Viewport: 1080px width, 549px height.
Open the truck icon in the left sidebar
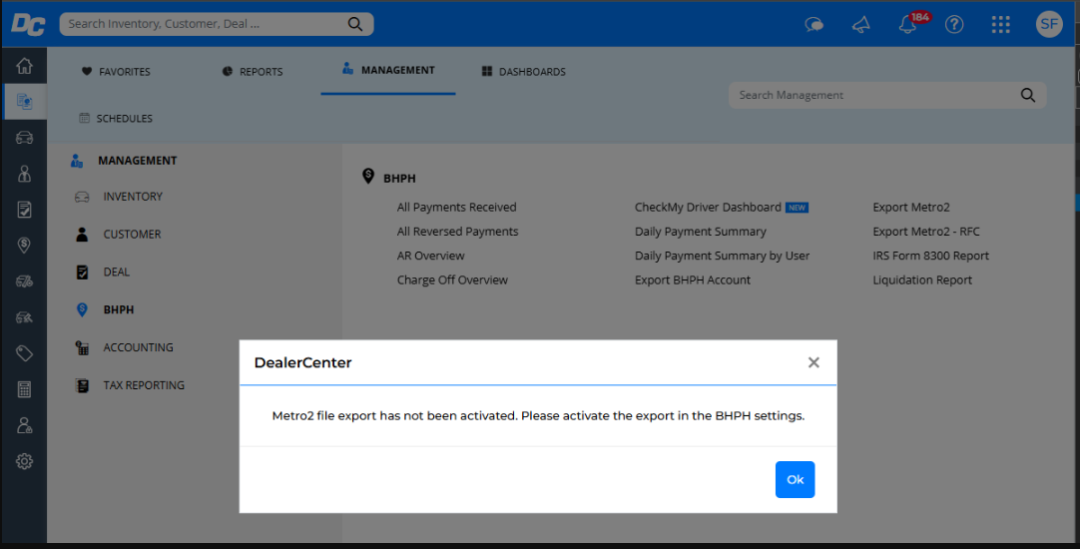click(x=24, y=281)
